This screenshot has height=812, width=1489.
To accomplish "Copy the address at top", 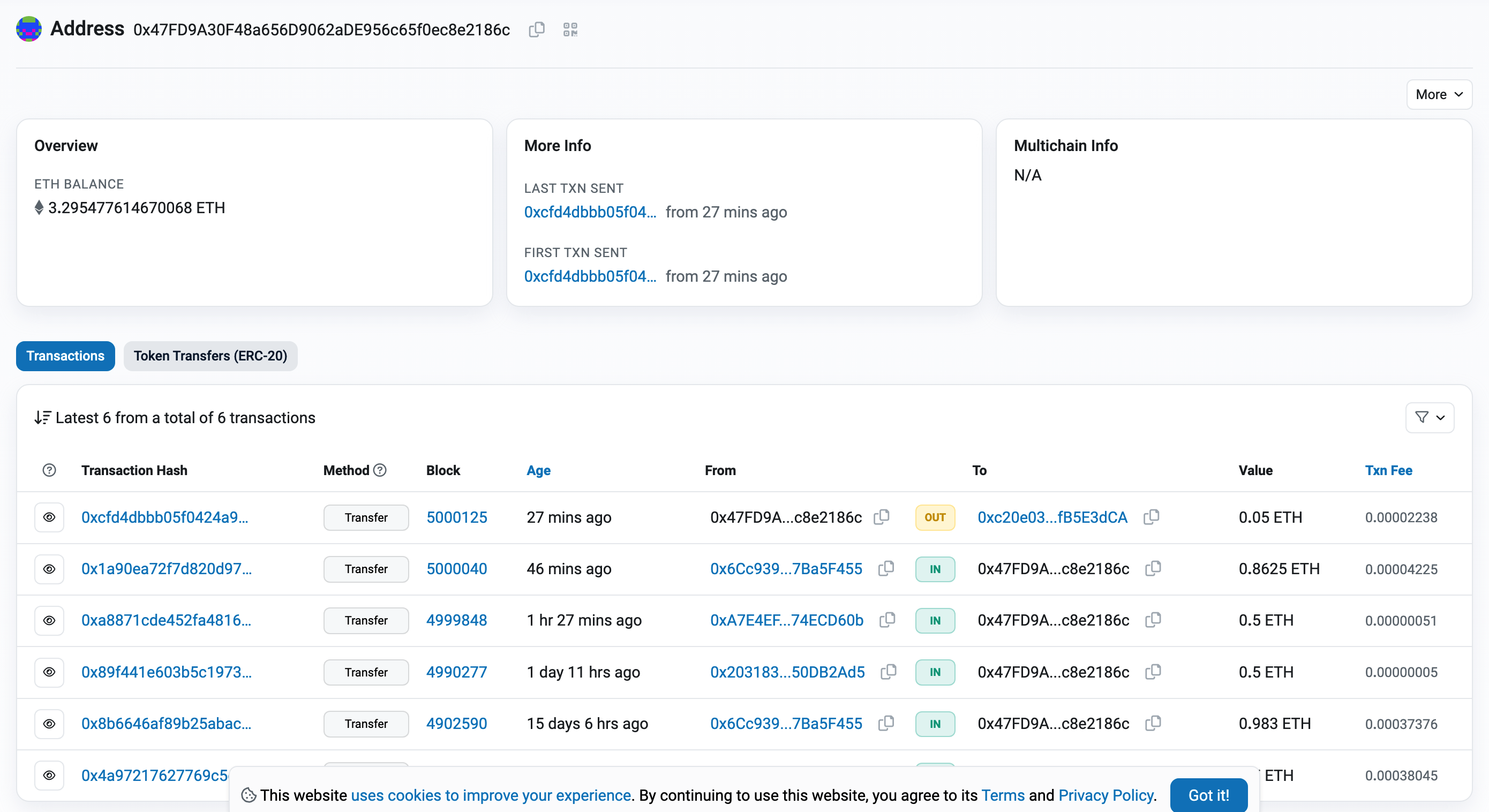I will point(536,29).
